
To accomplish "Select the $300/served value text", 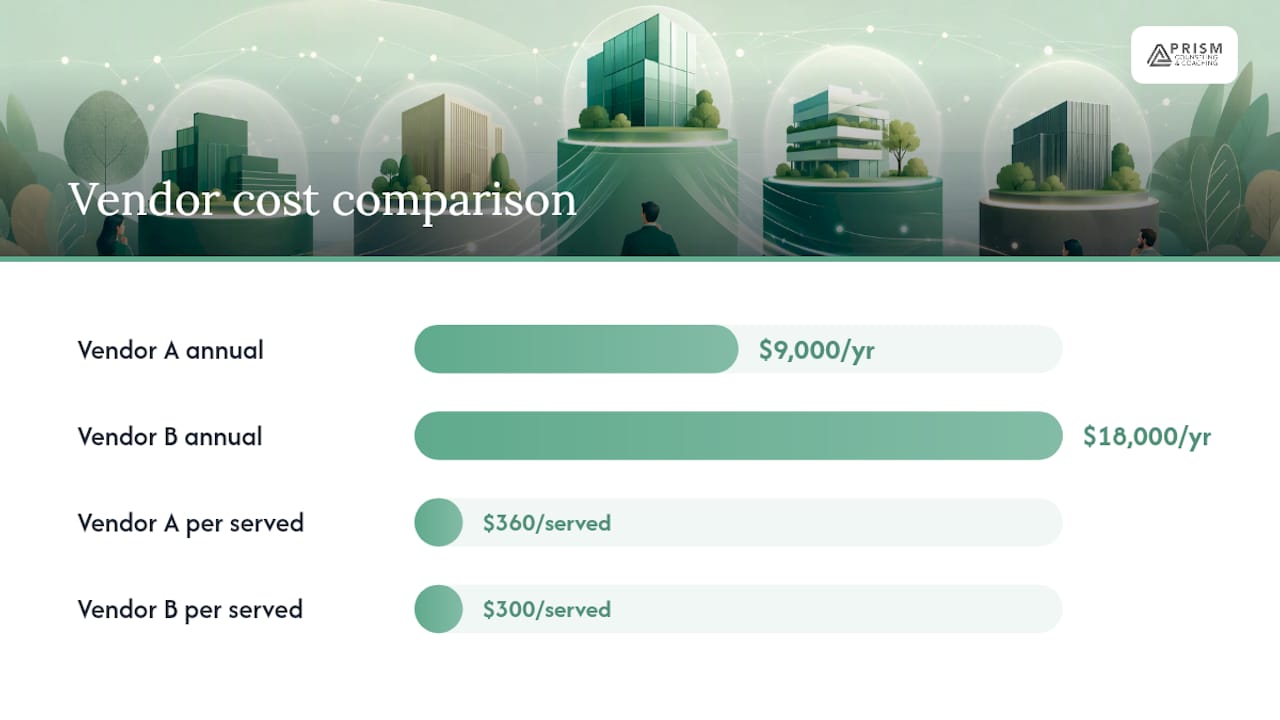I will click(x=546, y=609).
